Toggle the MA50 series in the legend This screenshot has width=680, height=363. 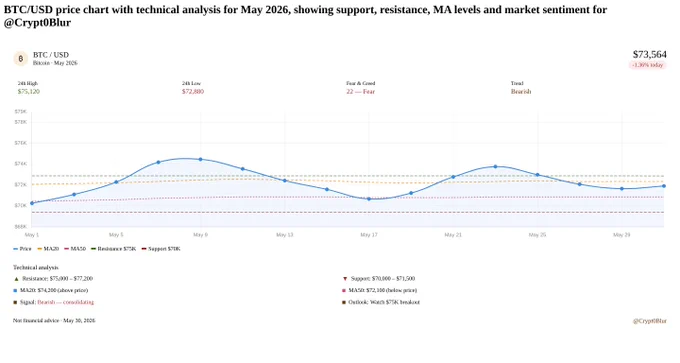tap(75, 249)
